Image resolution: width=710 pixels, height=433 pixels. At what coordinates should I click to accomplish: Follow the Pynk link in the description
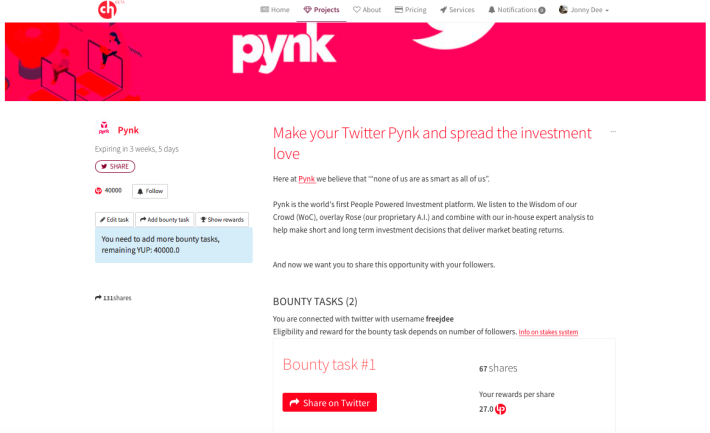[307, 179]
